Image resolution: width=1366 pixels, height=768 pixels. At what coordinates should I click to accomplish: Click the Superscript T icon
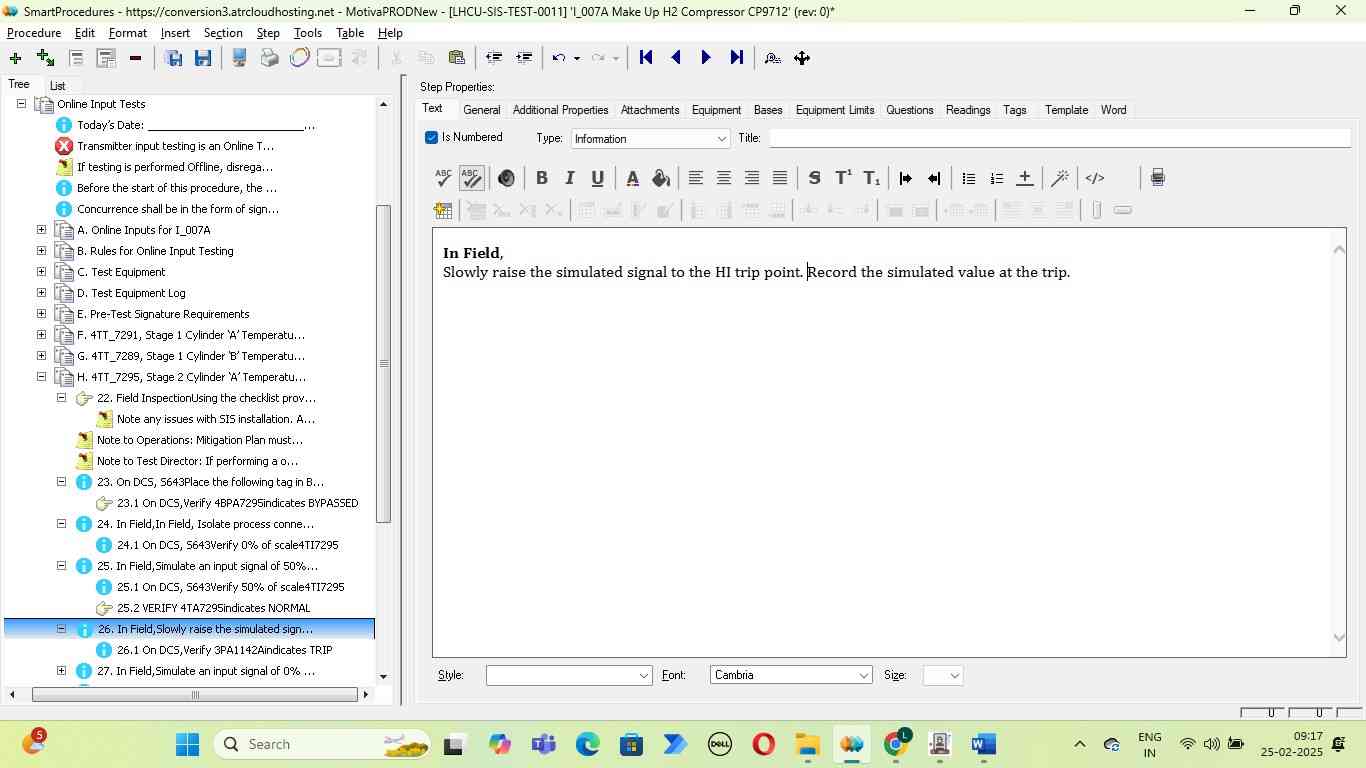click(x=843, y=178)
